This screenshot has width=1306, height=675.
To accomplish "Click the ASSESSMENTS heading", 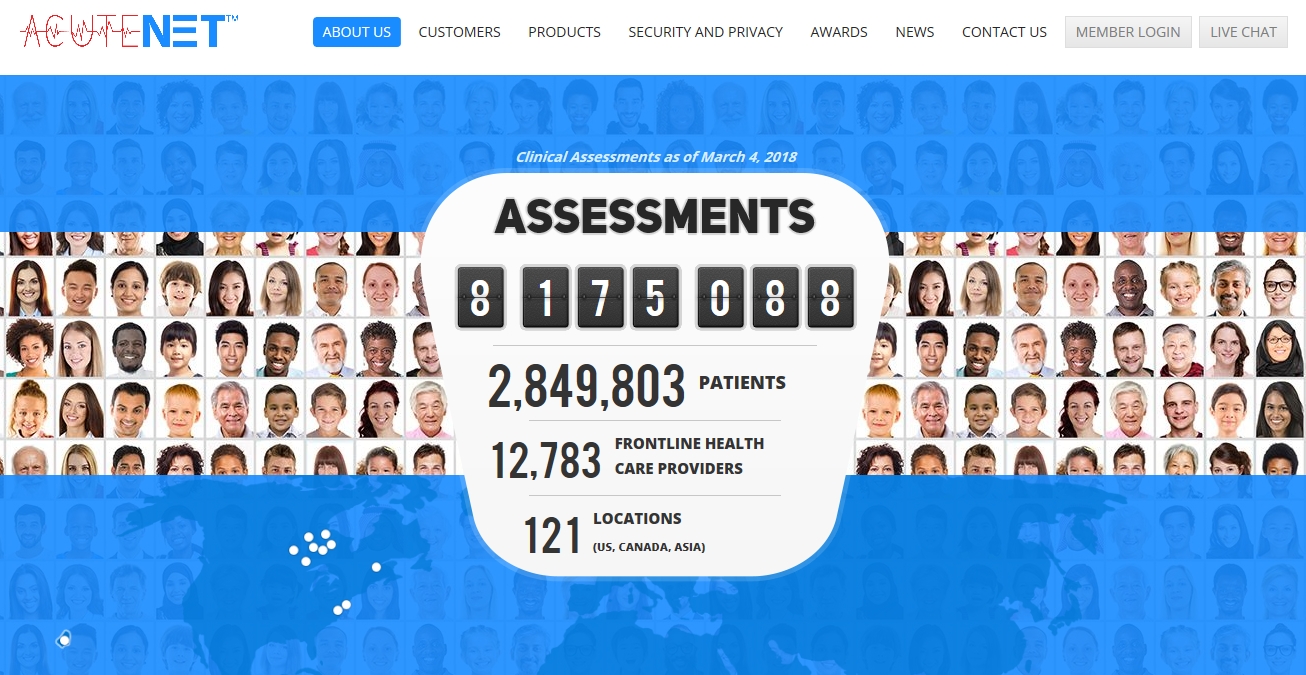I will click(655, 217).
